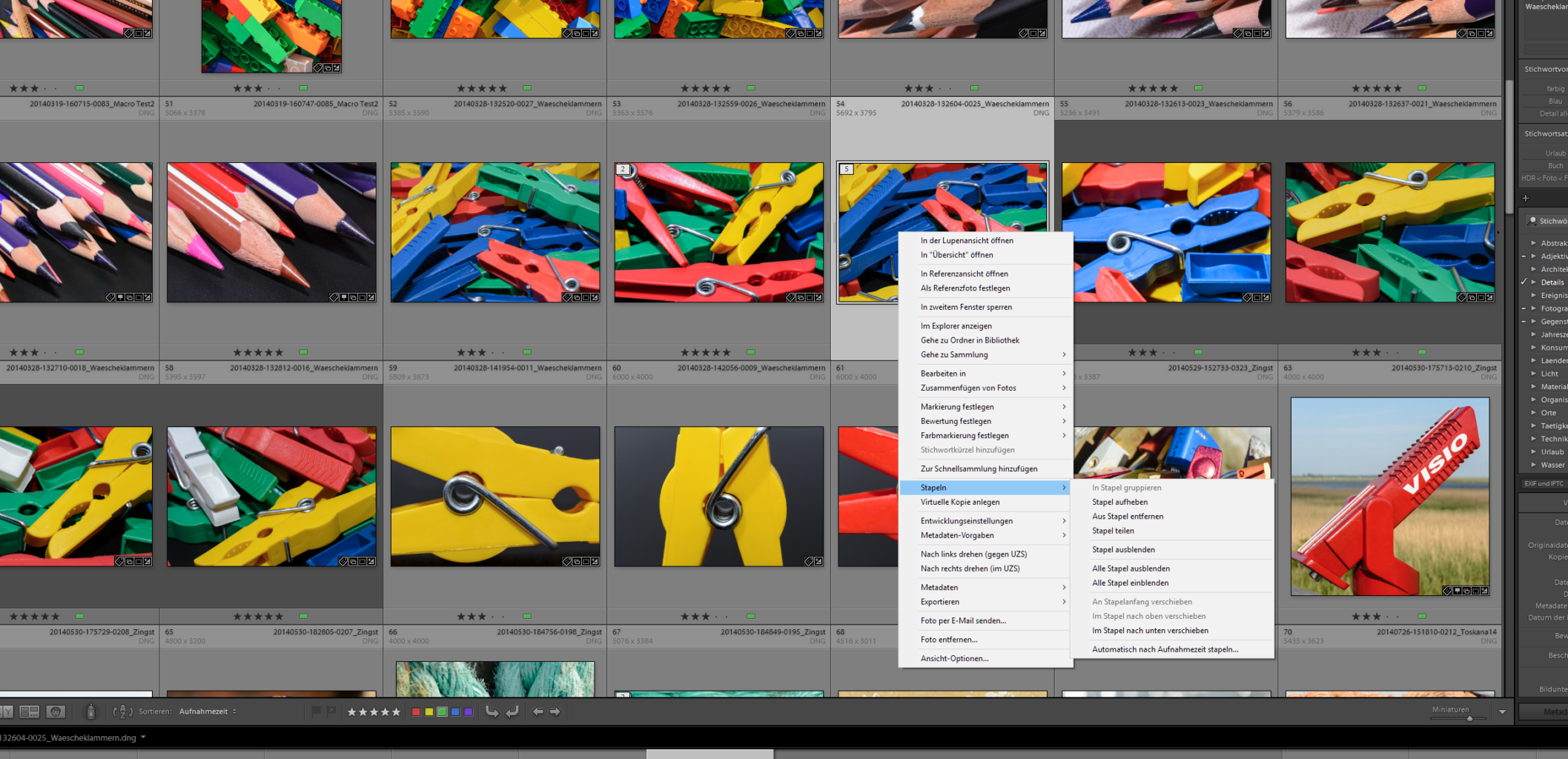Viewport: 1568px width, 759px height.
Task: Click Foto per E-Mail senden
Action: click(985, 621)
